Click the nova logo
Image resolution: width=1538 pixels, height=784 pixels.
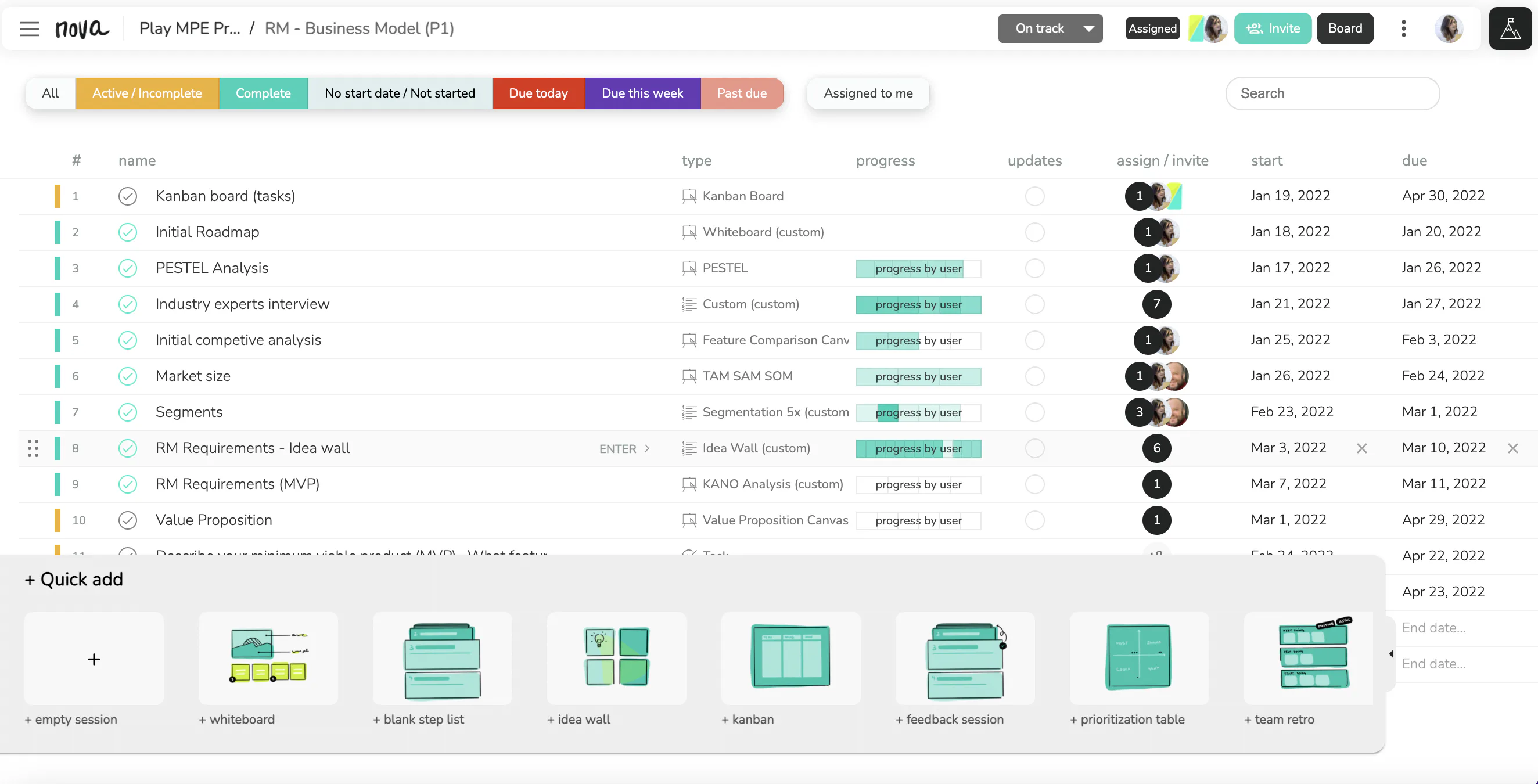click(82, 28)
